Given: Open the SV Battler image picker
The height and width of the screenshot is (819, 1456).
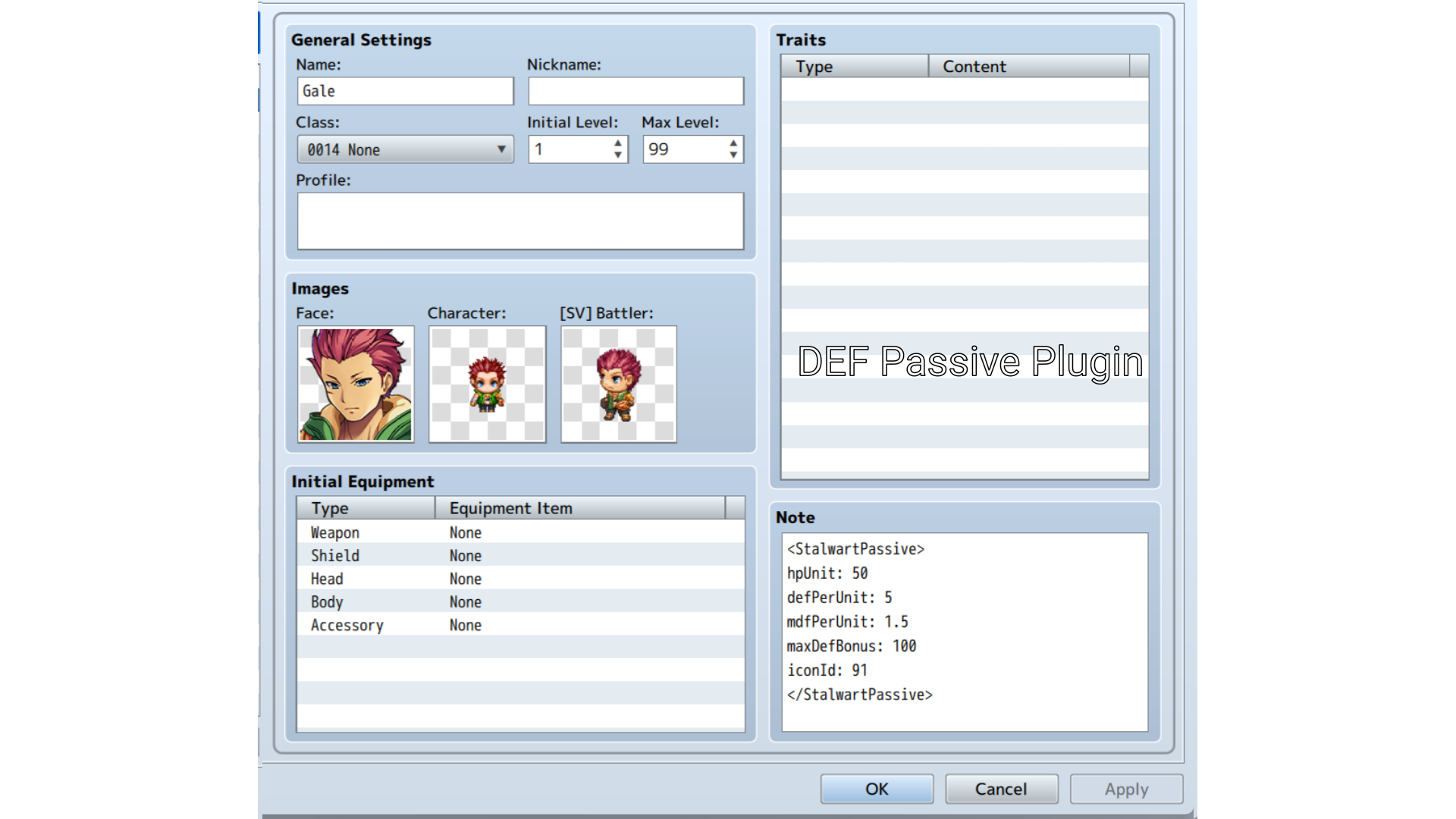Looking at the screenshot, I should (x=618, y=384).
